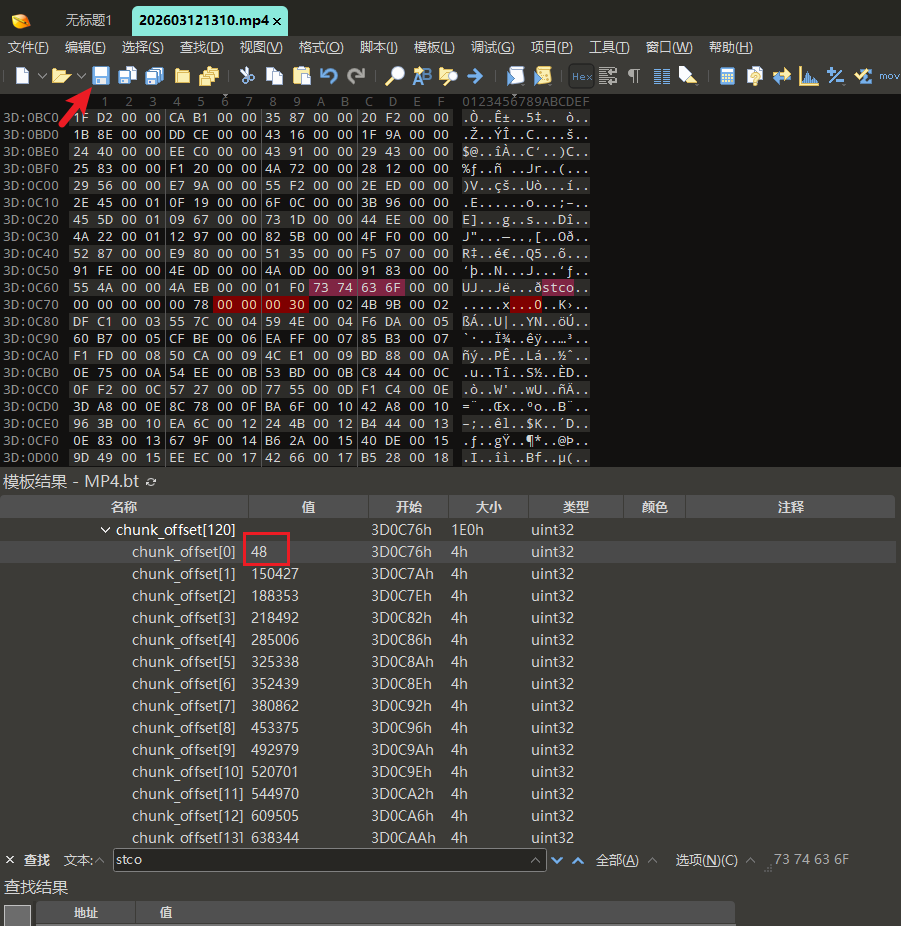
Task: Open Find with the magnifier icon
Action: pos(395,76)
